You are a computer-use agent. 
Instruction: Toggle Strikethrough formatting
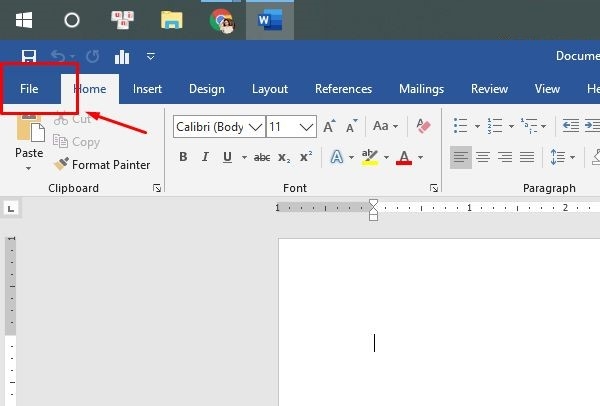(262, 157)
